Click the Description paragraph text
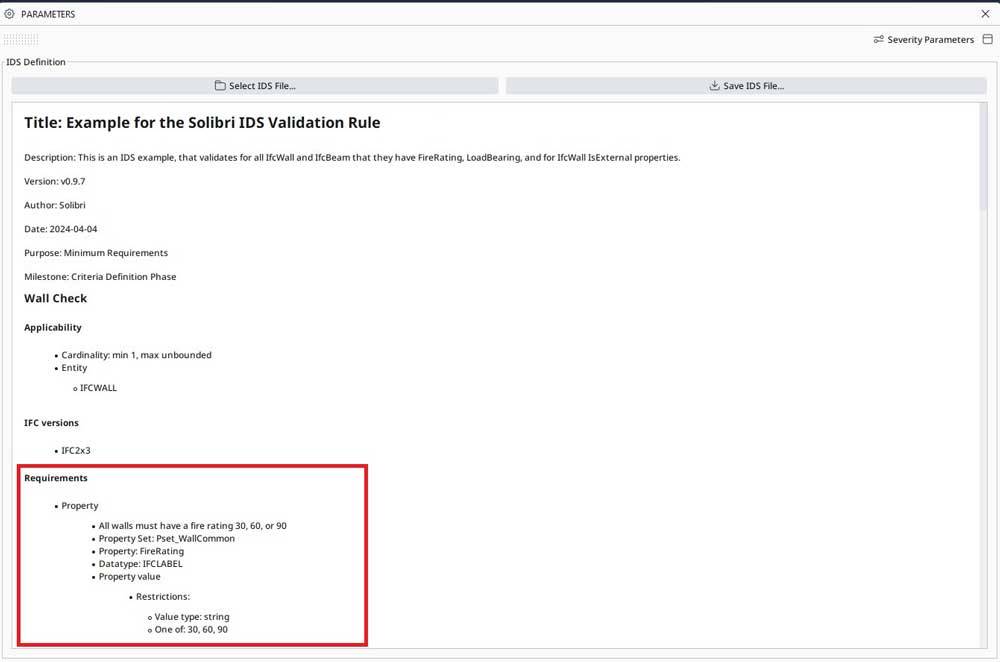The height and width of the screenshot is (662, 1000). [352, 158]
